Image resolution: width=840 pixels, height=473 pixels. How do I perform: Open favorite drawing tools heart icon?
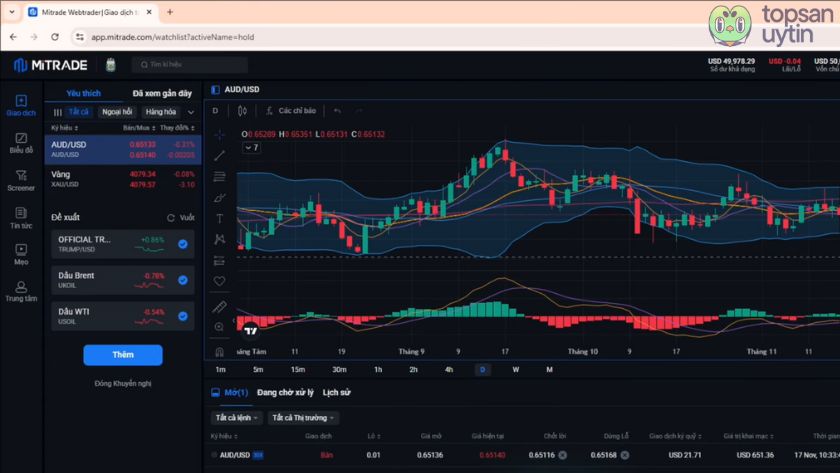click(219, 281)
